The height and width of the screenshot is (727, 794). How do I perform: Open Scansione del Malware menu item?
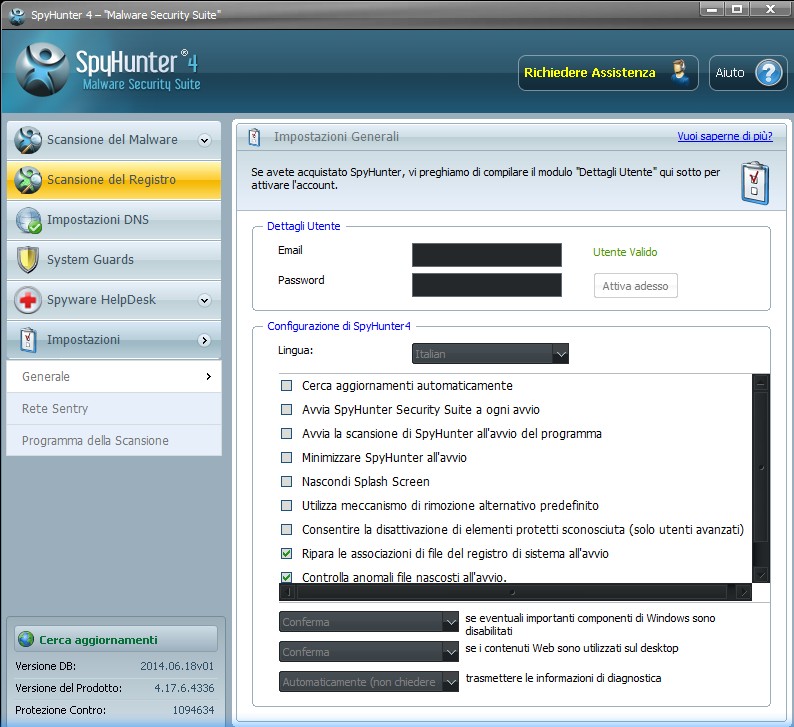pyautogui.click(x=114, y=140)
